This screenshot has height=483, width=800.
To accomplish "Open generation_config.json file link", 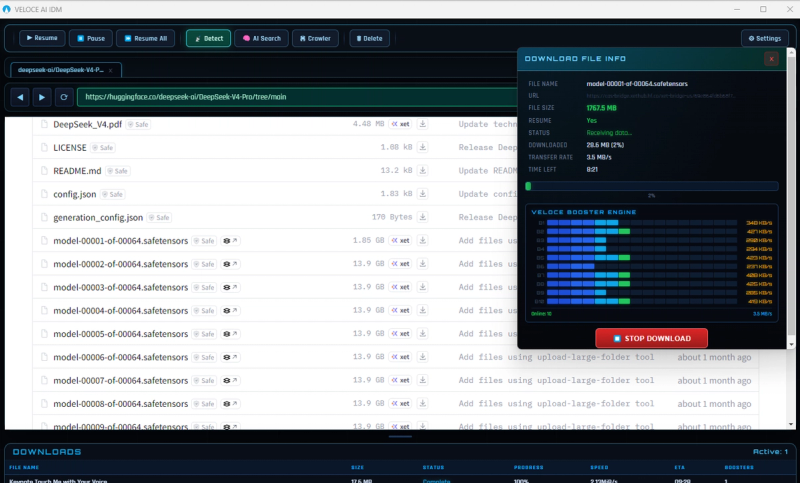I will 98,218.
